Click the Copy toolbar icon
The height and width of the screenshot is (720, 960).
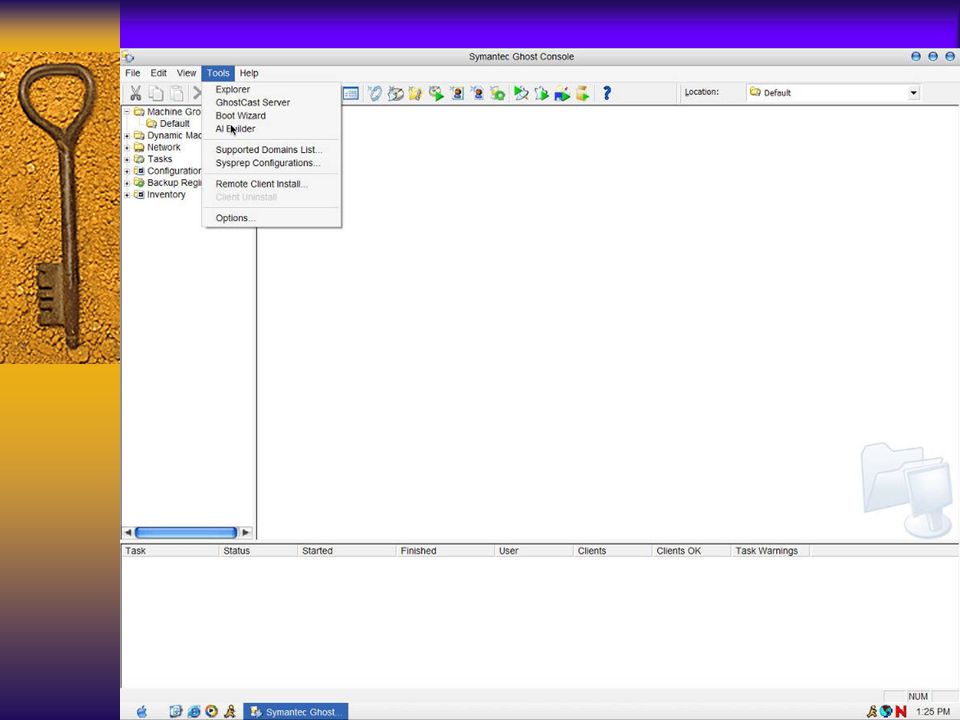(x=156, y=93)
